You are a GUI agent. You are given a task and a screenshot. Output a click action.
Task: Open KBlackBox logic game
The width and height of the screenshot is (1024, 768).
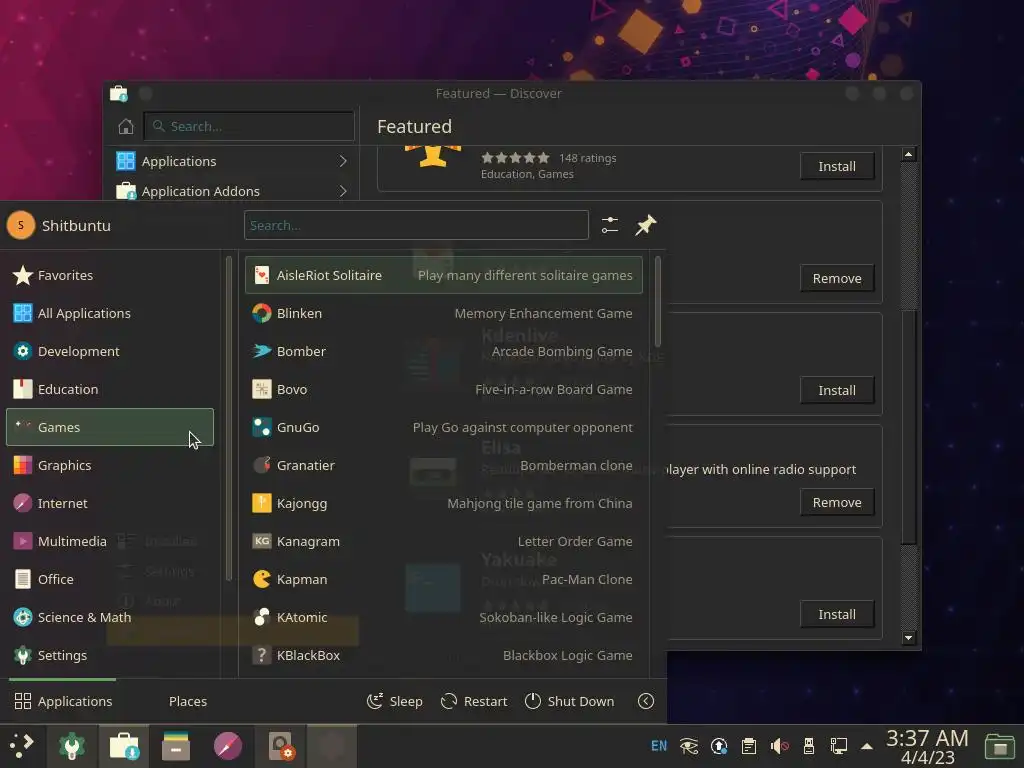click(443, 655)
